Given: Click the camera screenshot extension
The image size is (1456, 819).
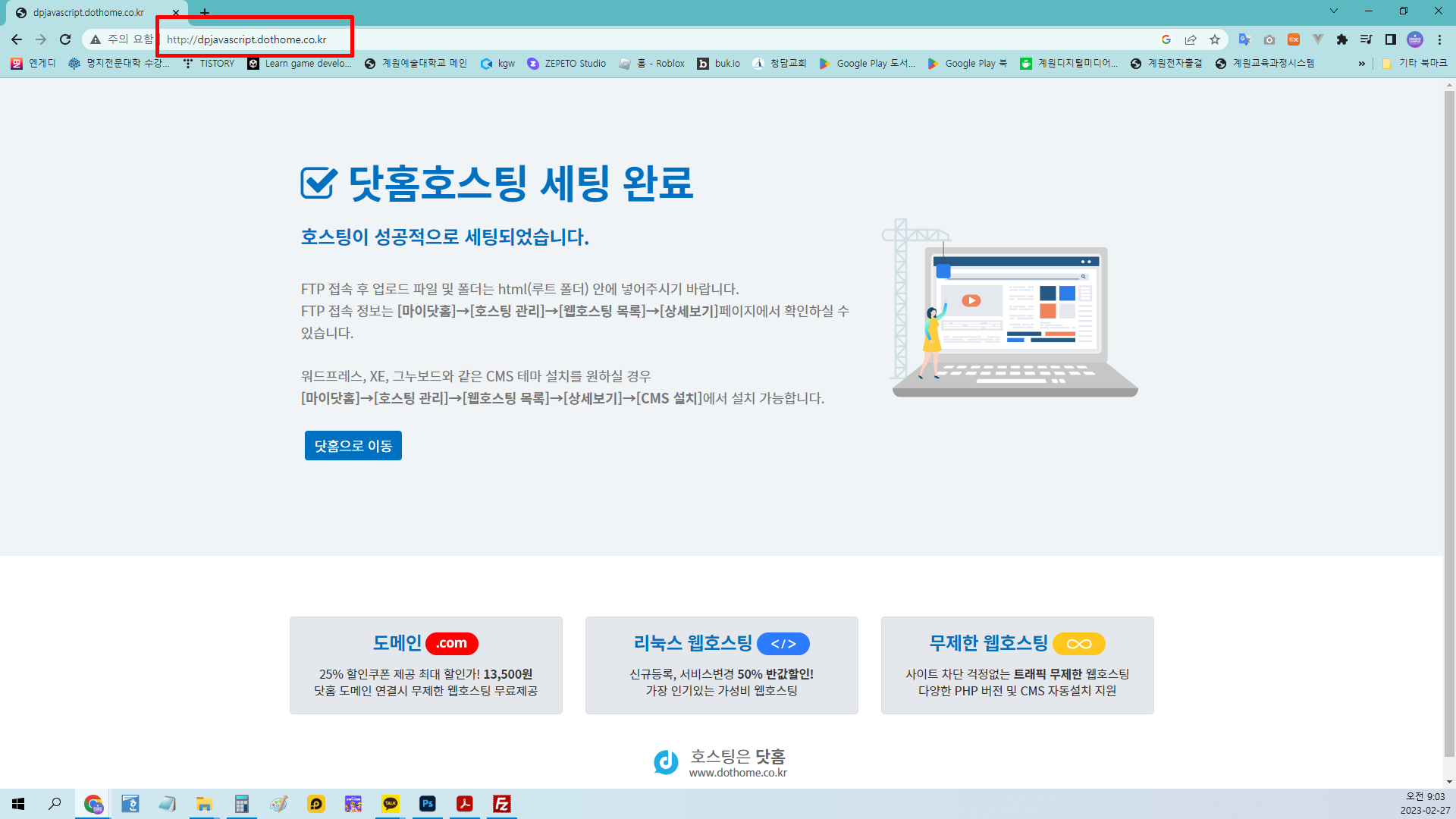Looking at the screenshot, I should [1269, 39].
